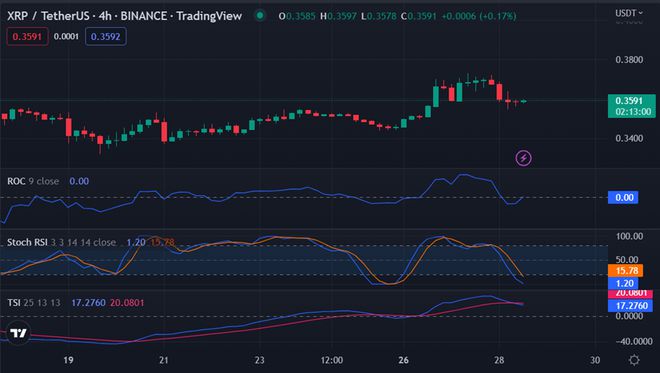Select the Stoch RSI indicator label
Screen dimensions: 660x373
[x=61, y=242]
